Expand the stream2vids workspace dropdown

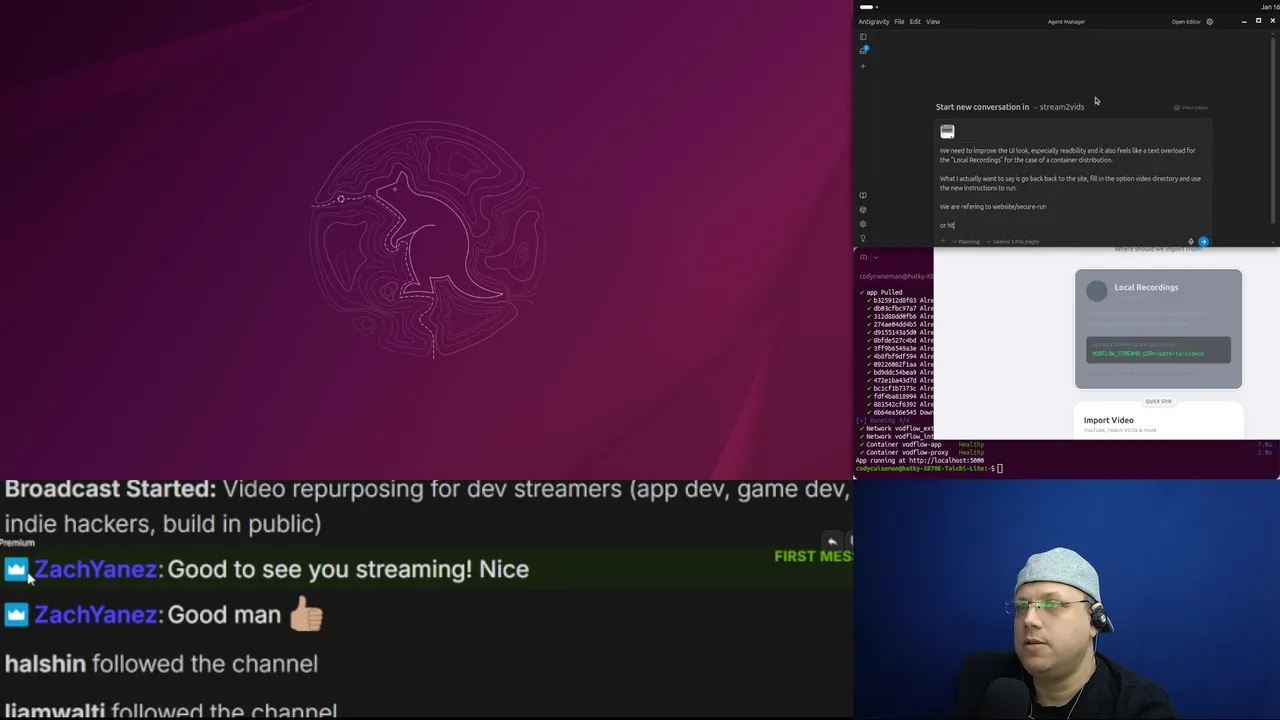coord(1059,107)
